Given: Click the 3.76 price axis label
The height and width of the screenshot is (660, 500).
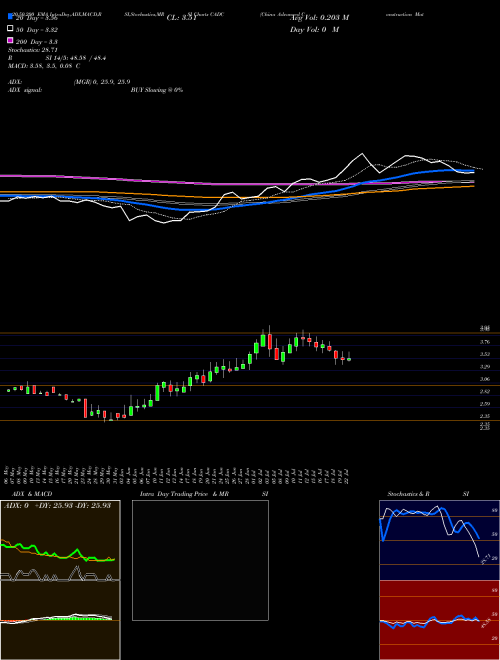Looking at the screenshot, I should coord(485,342).
